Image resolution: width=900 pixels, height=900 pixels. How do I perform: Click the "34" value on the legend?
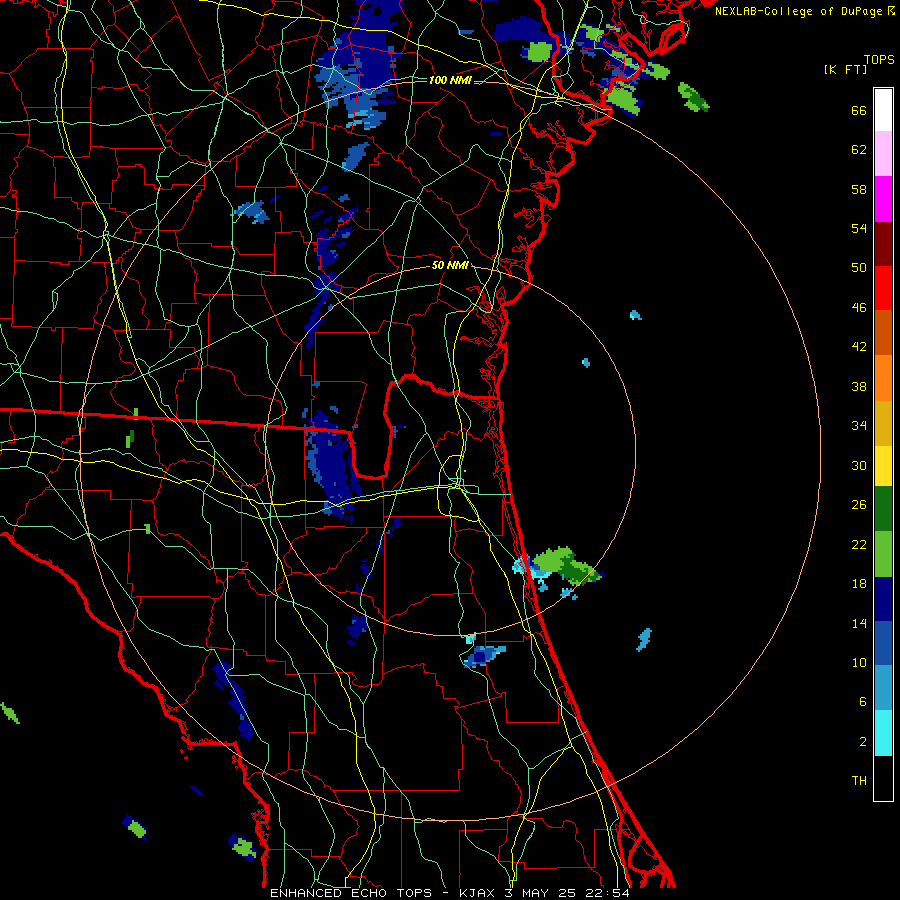pyautogui.click(x=859, y=426)
